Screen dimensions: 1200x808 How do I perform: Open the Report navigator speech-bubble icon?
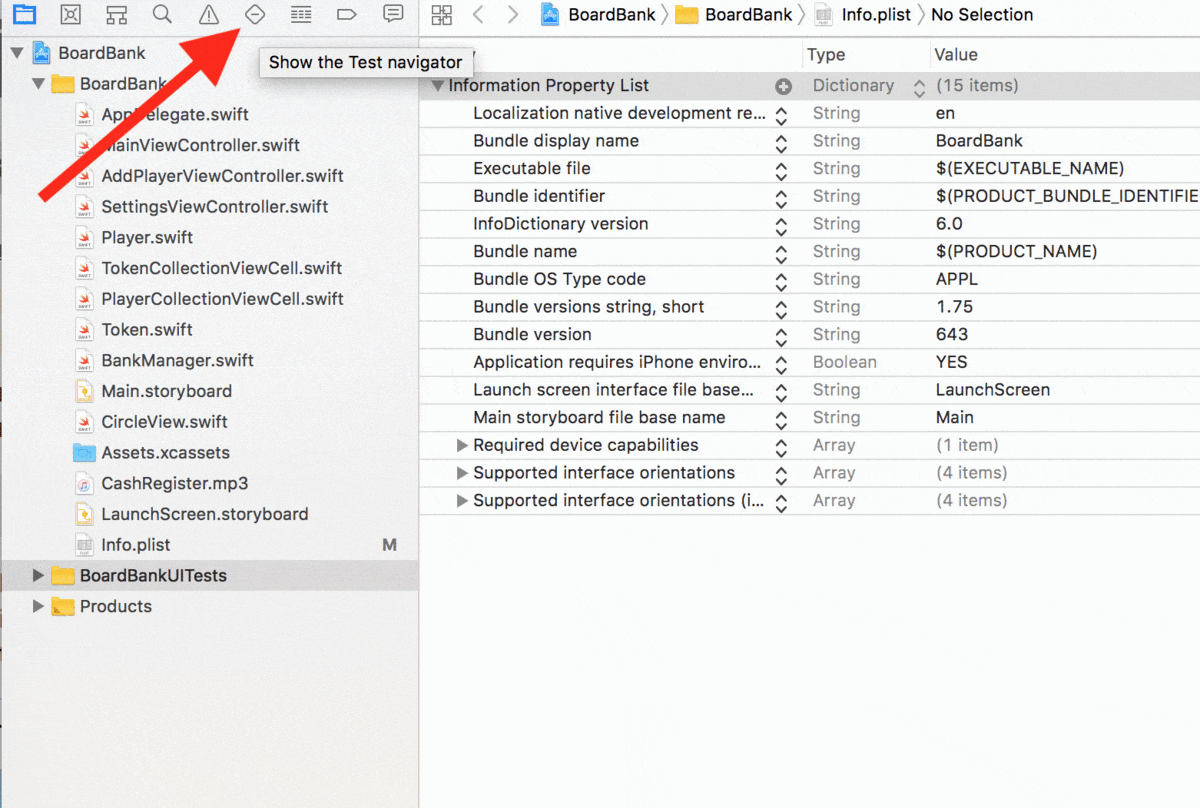[394, 14]
